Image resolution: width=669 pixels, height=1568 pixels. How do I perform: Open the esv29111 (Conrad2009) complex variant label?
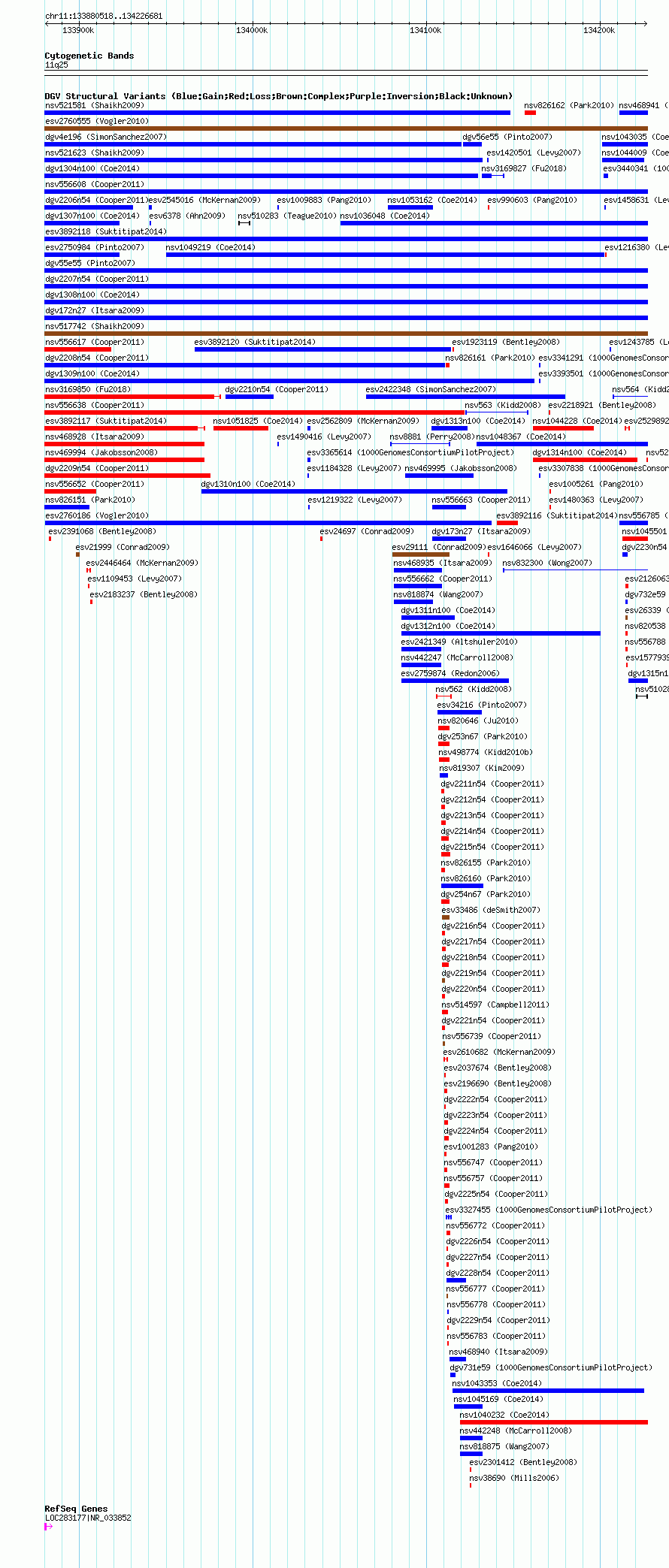click(439, 548)
